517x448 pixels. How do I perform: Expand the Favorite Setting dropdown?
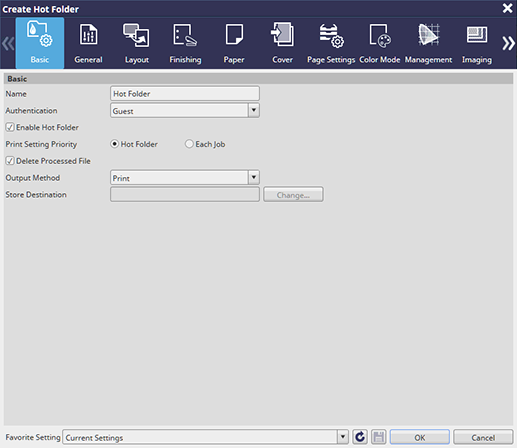[x=343, y=437]
